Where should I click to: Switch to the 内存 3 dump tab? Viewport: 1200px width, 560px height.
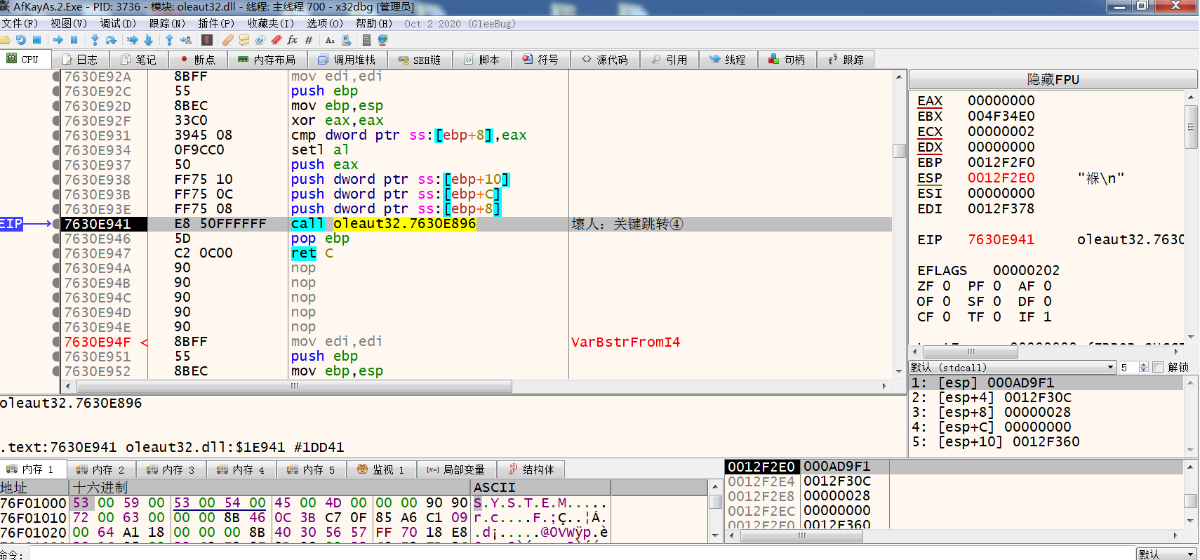(170, 469)
